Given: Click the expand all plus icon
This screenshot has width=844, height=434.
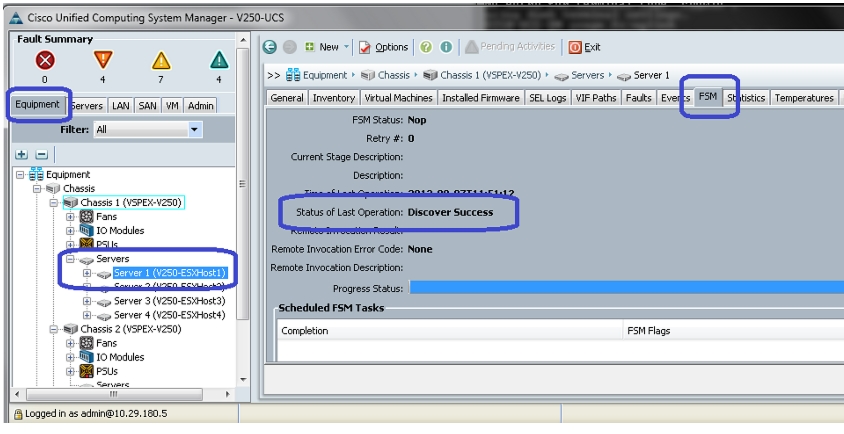Looking at the screenshot, I should [22, 155].
